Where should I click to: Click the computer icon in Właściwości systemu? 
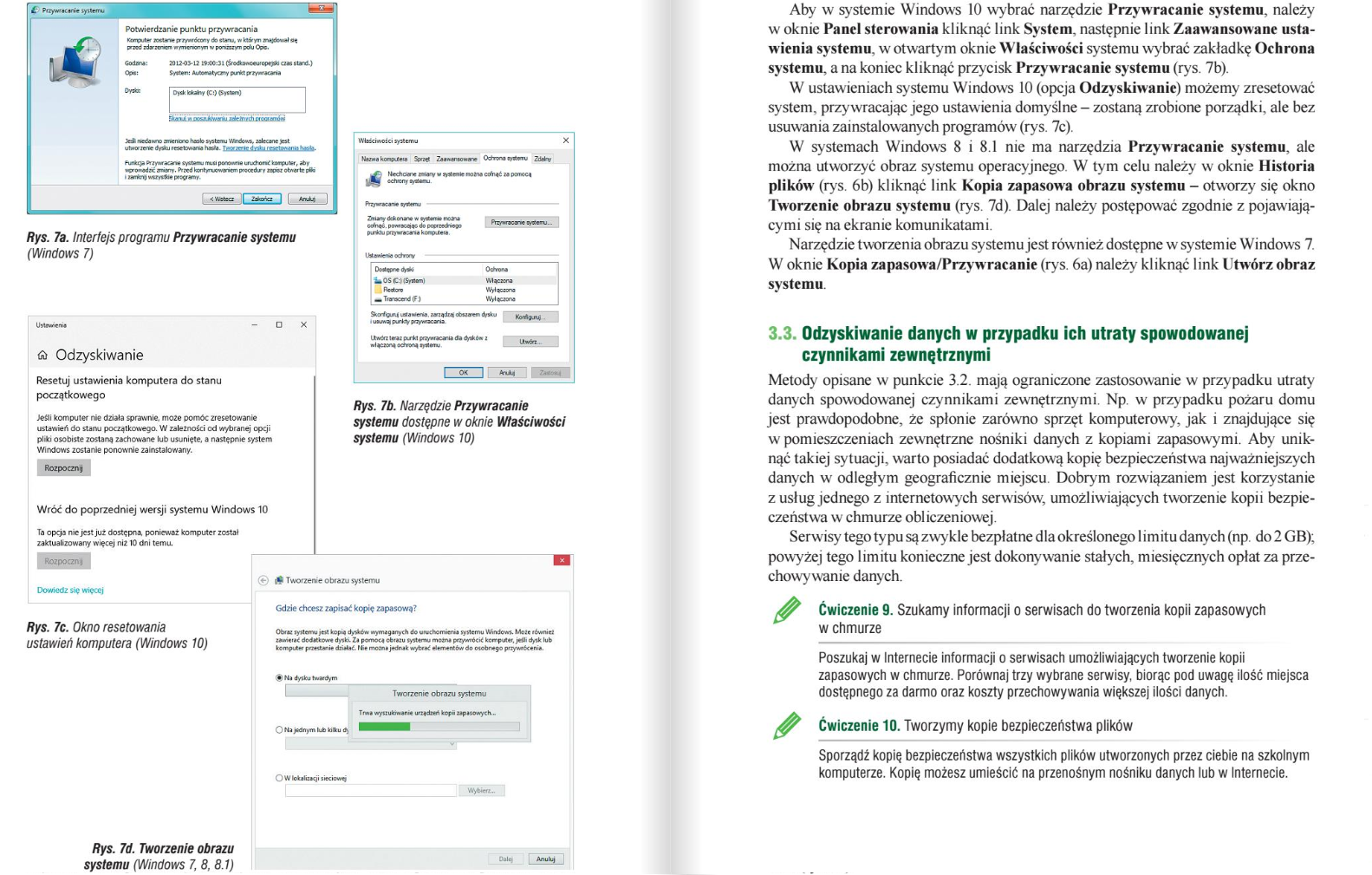374,180
